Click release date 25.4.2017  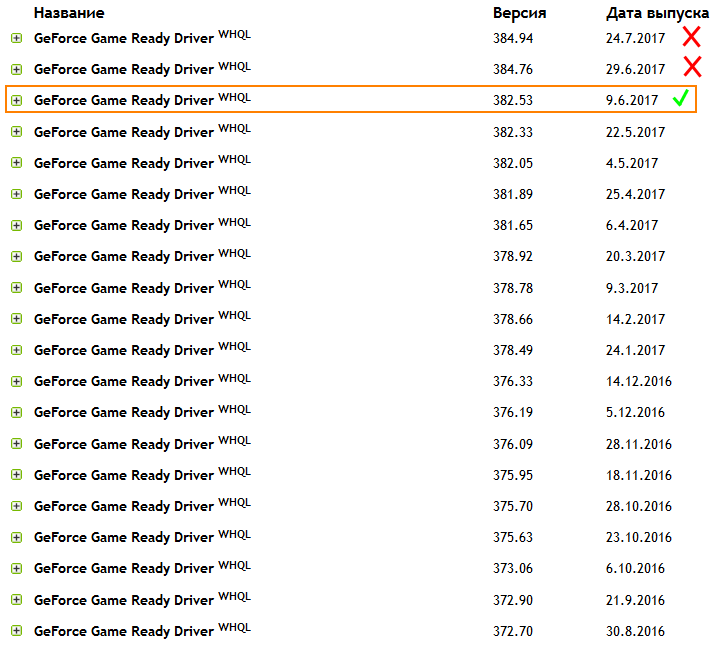pyautogui.click(x=635, y=194)
